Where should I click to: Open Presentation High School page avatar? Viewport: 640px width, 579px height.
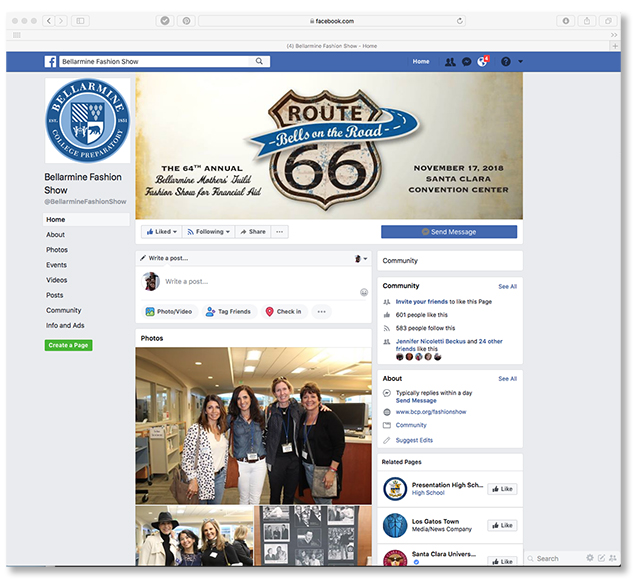(x=395, y=489)
